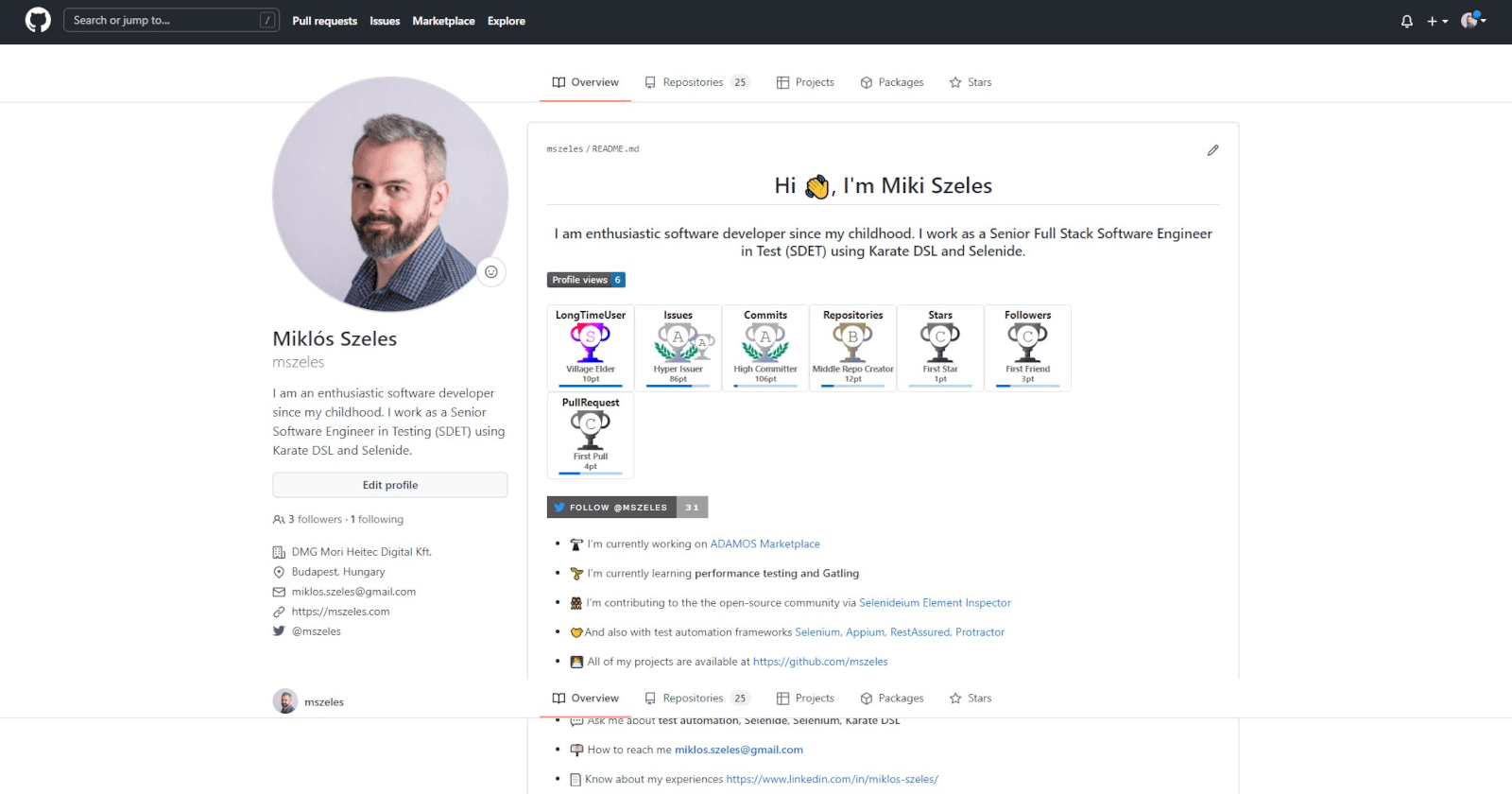This screenshot has width=1512, height=794.
Task: Click the GitHub logo home icon
Action: [38, 20]
